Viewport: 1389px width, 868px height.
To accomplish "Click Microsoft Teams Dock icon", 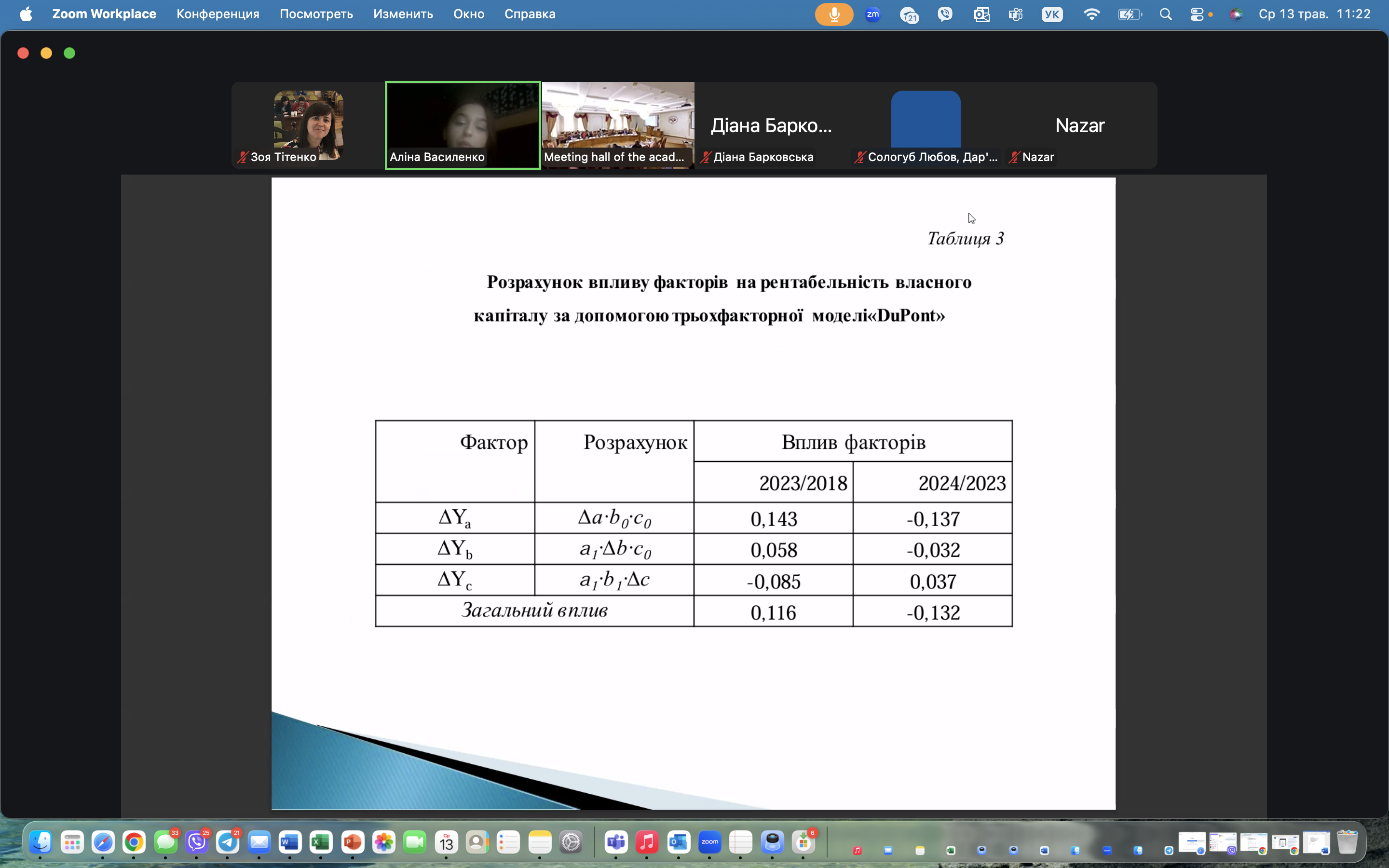I will click(x=616, y=842).
